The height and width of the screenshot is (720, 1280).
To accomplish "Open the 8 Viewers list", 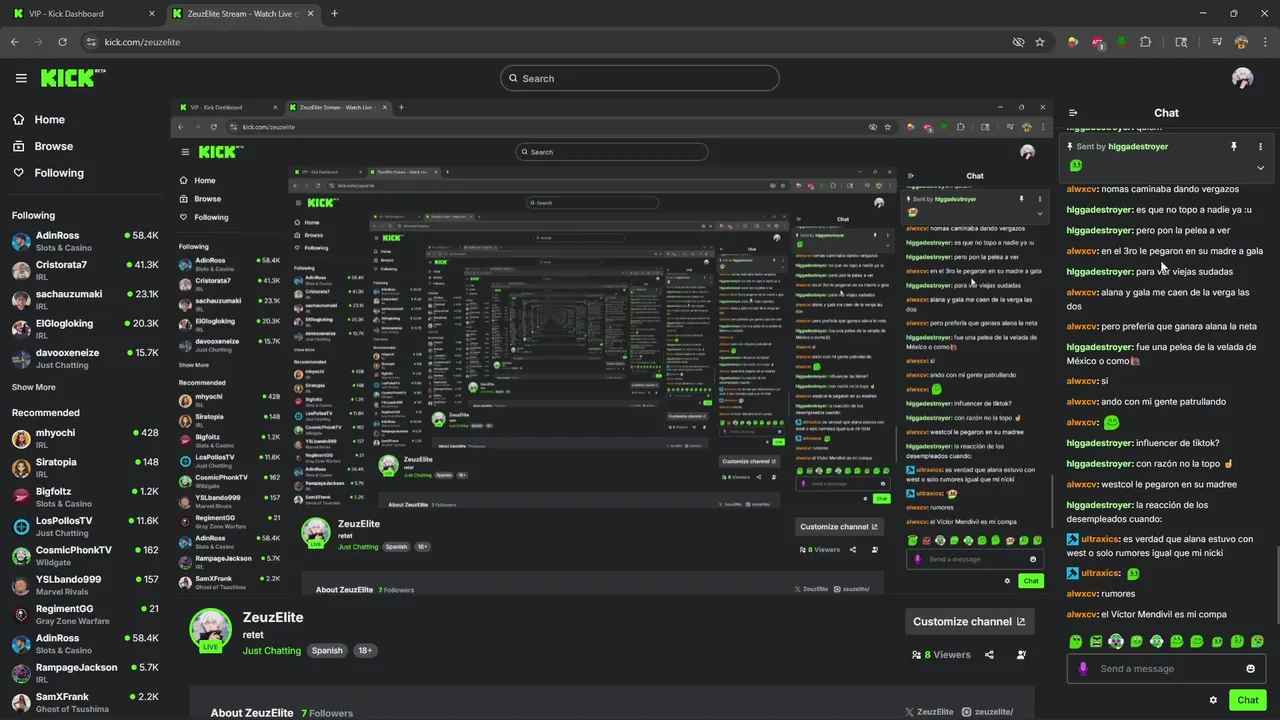I will click(x=941, y=655).
